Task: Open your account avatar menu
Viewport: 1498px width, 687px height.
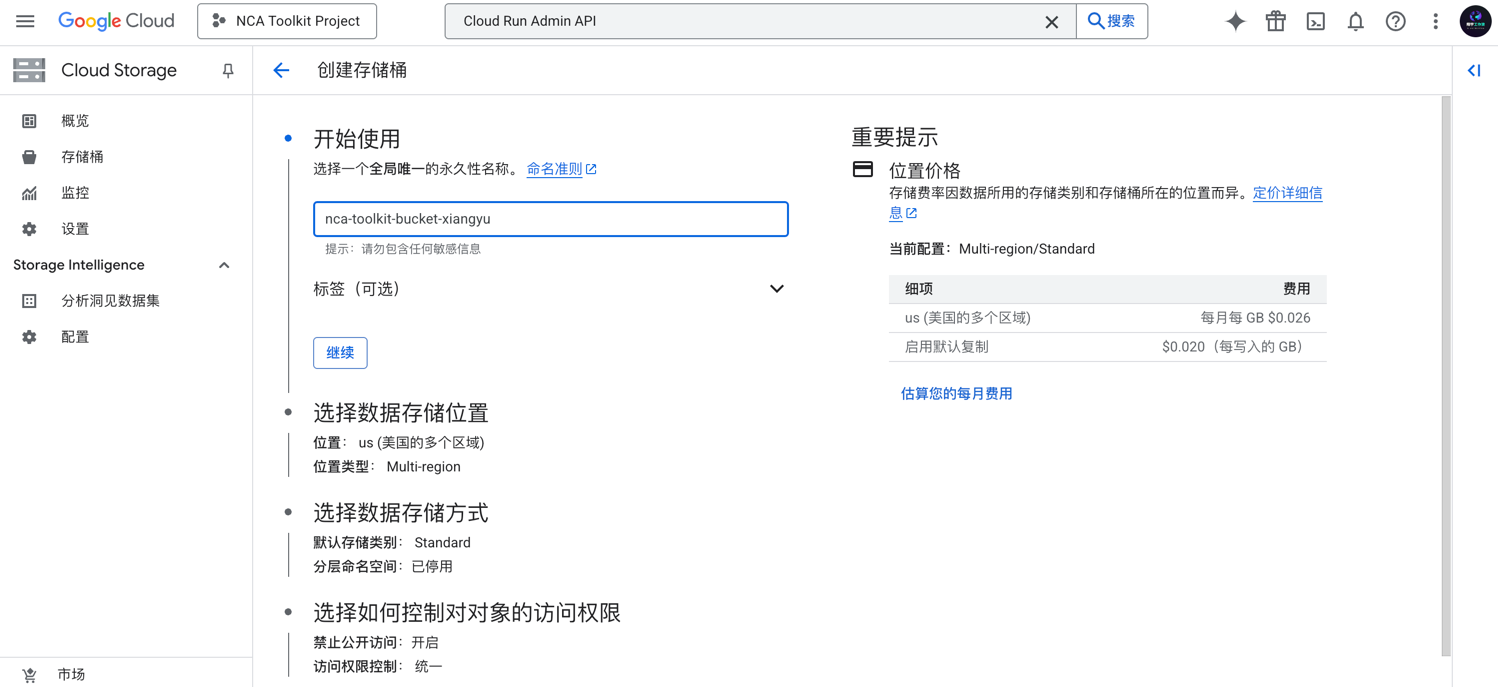Action: click(x=1475, y=20)
